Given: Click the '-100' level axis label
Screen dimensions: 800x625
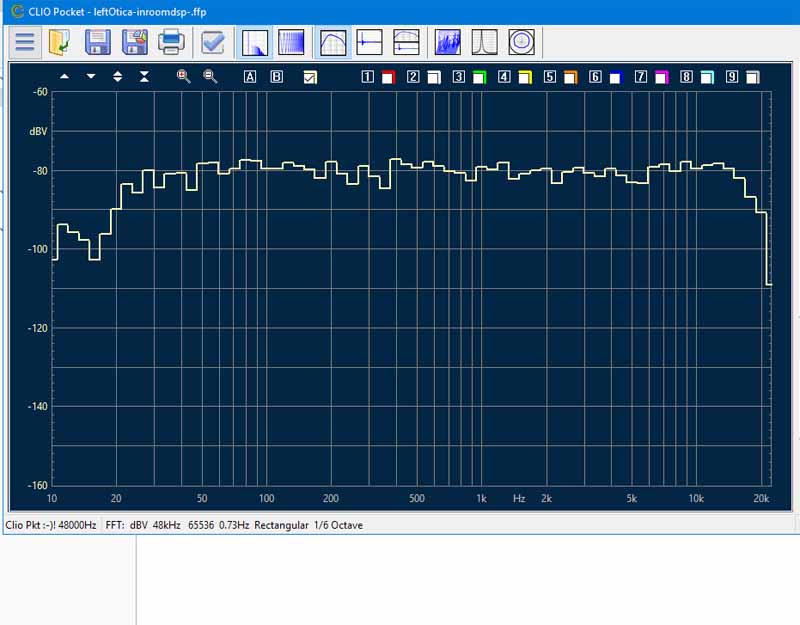Looking at the screenshot, I should (38, 249).
